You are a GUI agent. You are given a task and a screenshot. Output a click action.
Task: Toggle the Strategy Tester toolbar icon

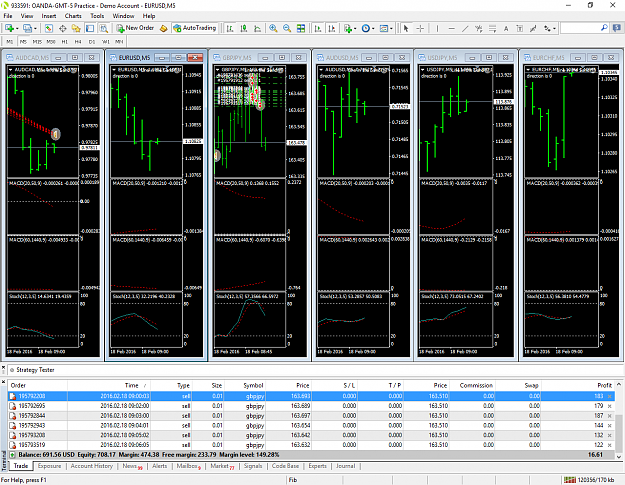104,28
